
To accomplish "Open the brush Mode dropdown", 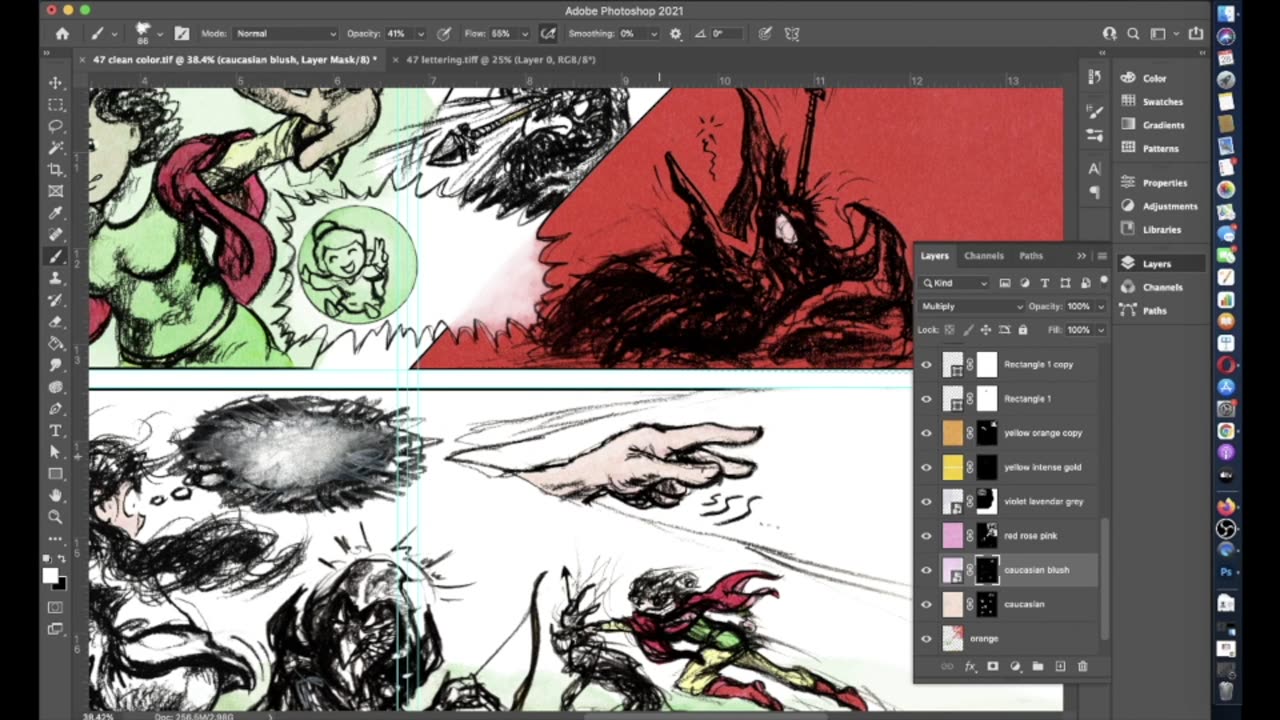I will [x=285, y=33].
